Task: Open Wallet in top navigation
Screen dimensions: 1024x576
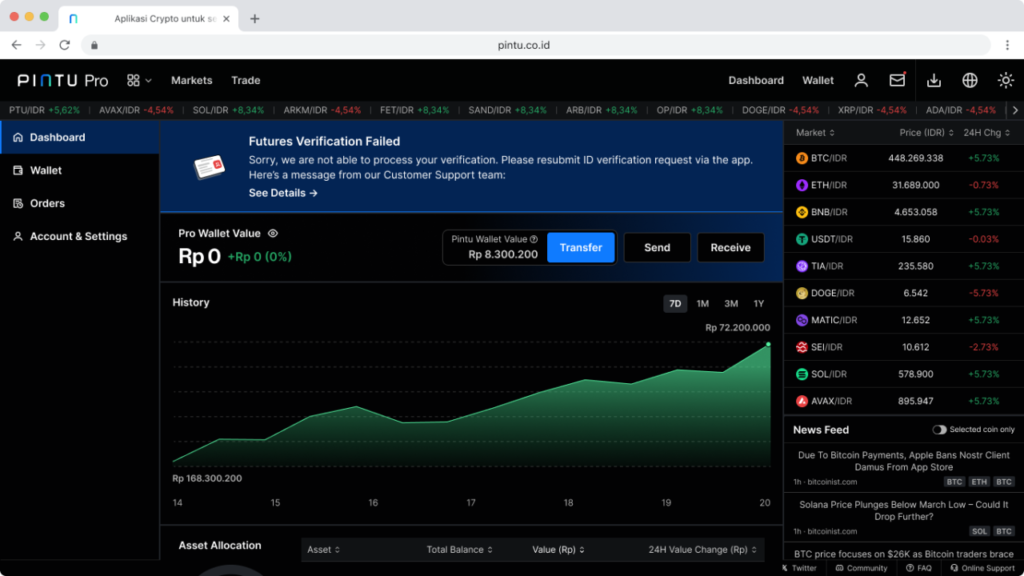Action: [818, 80]
